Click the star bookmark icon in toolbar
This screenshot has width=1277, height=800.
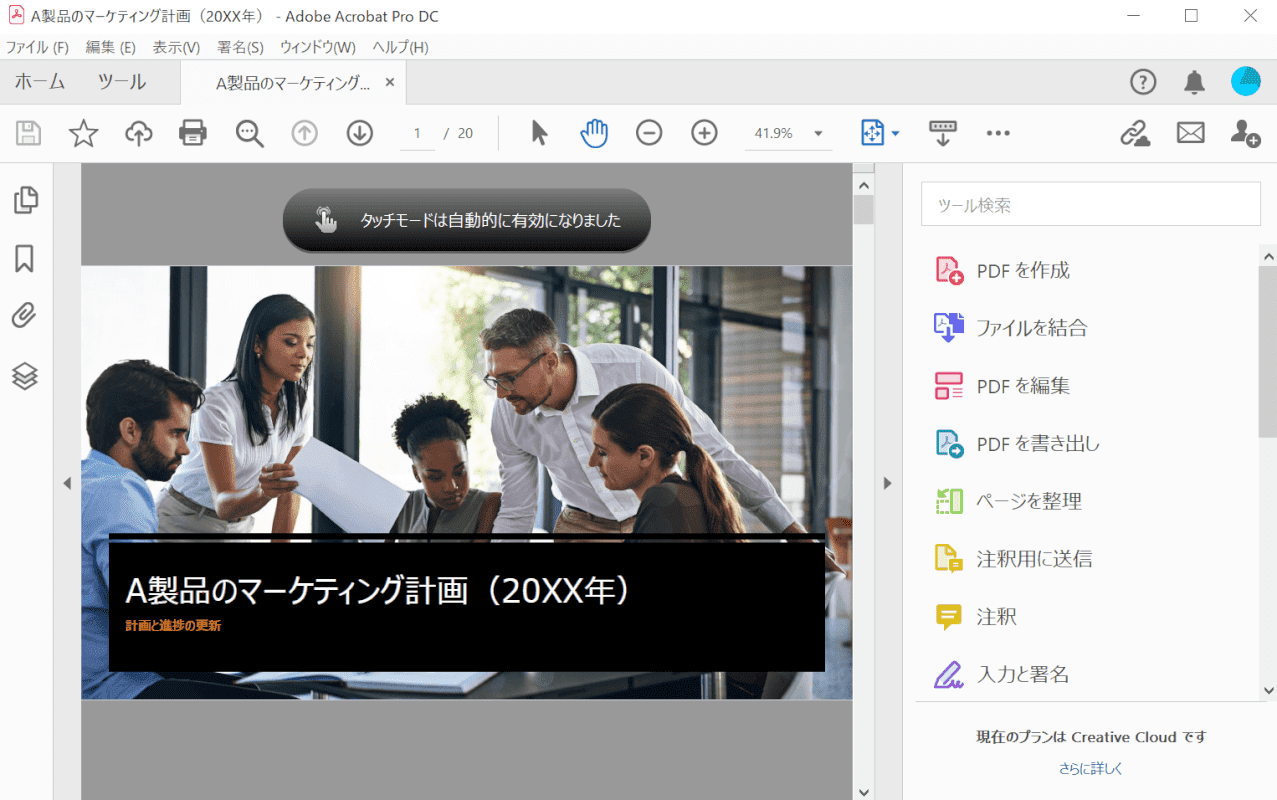tap(83, 133)
